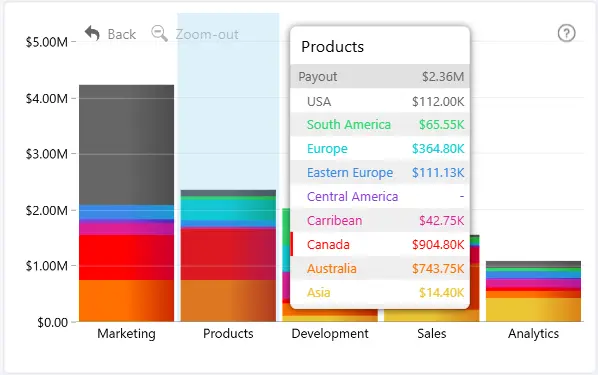
Task: Click the Products tooltip title
Action: pos(333,47)
